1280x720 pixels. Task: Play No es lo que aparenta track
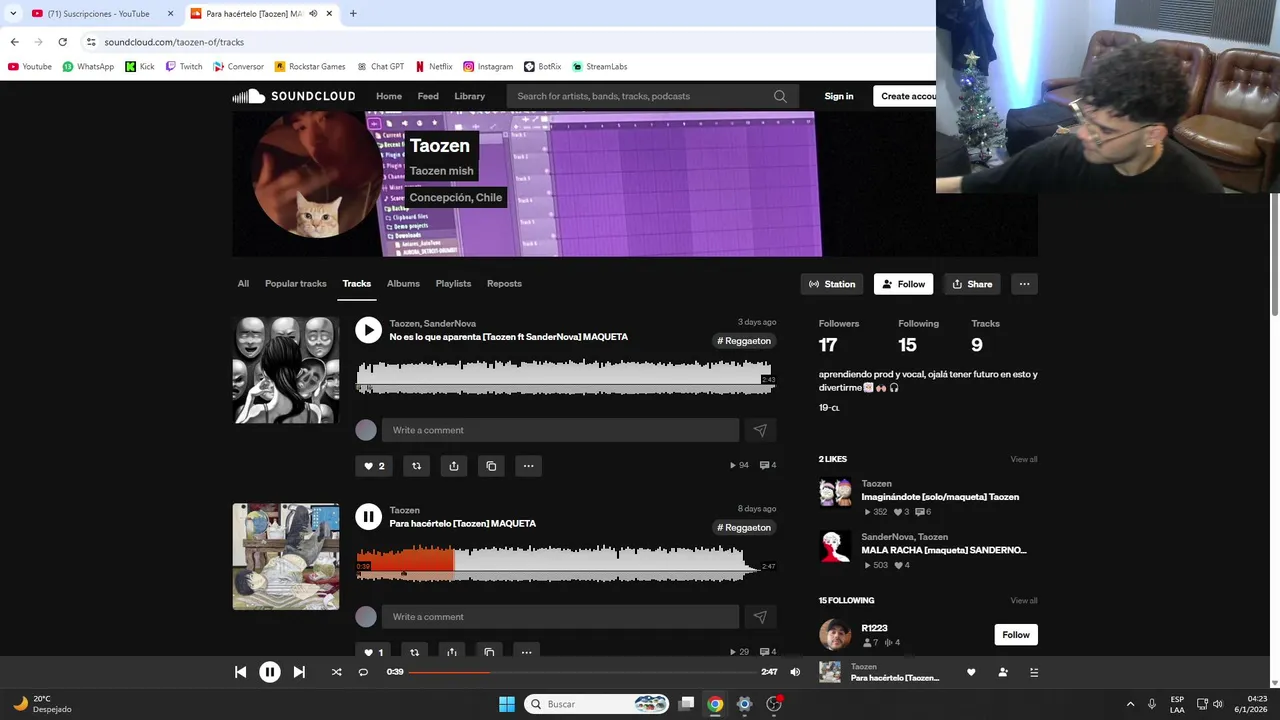368,330
